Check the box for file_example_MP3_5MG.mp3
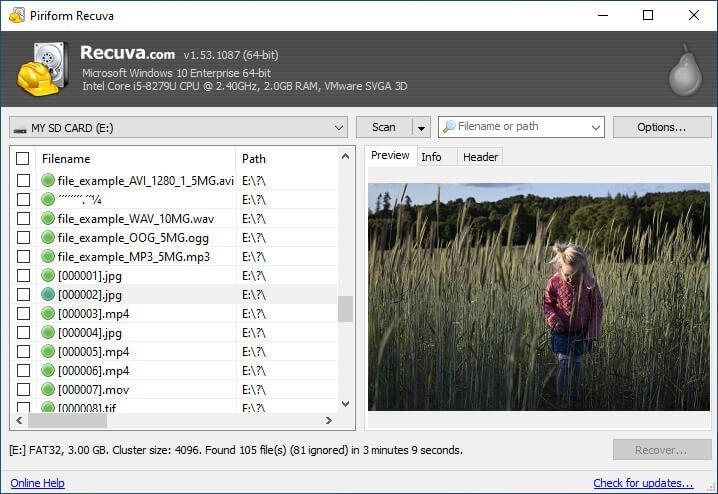This screenshot has height=494, width=718. pyautogui.click(x=23, y=257)
